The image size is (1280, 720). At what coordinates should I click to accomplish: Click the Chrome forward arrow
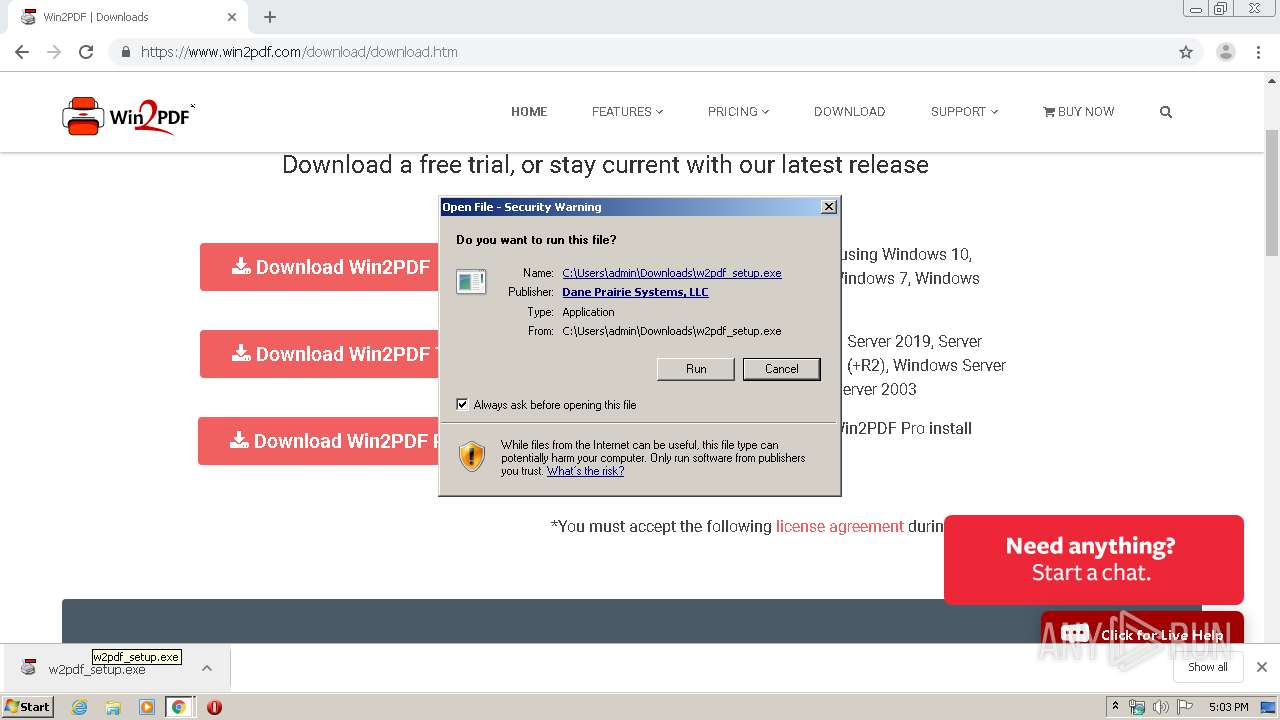(x=54, y=52)
